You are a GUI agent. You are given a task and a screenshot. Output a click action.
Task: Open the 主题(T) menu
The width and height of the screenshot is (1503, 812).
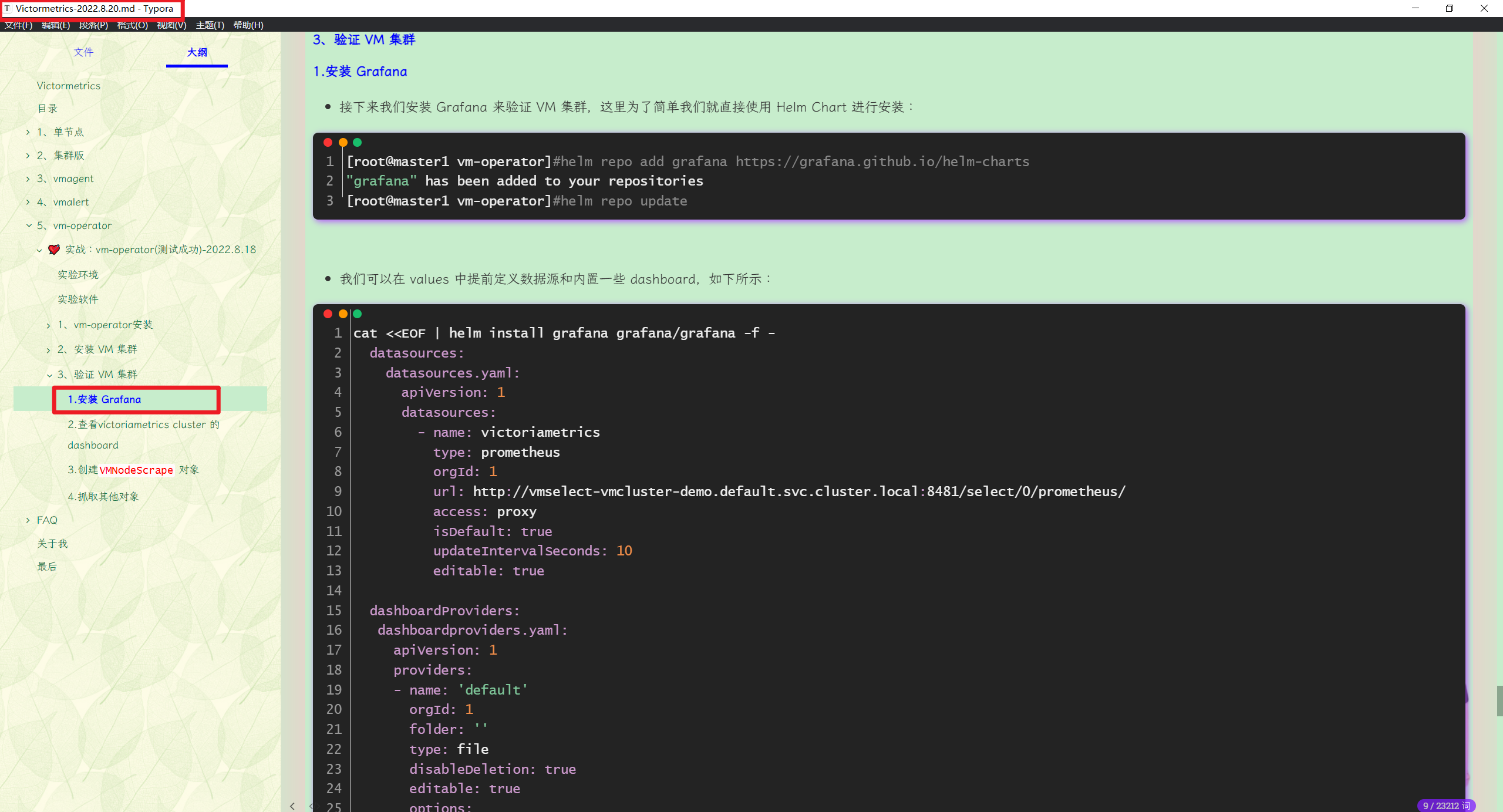point(210,25)
